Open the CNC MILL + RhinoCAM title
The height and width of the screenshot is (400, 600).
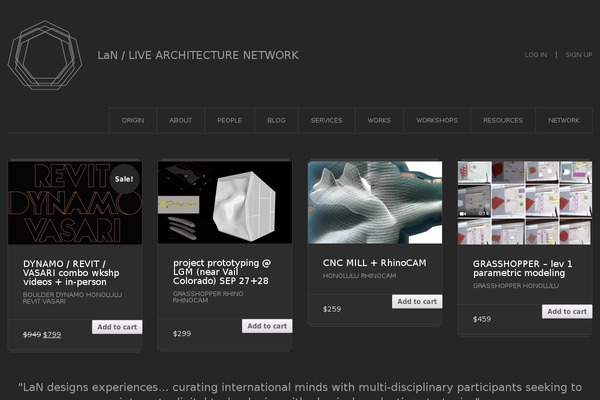point(374,263)
